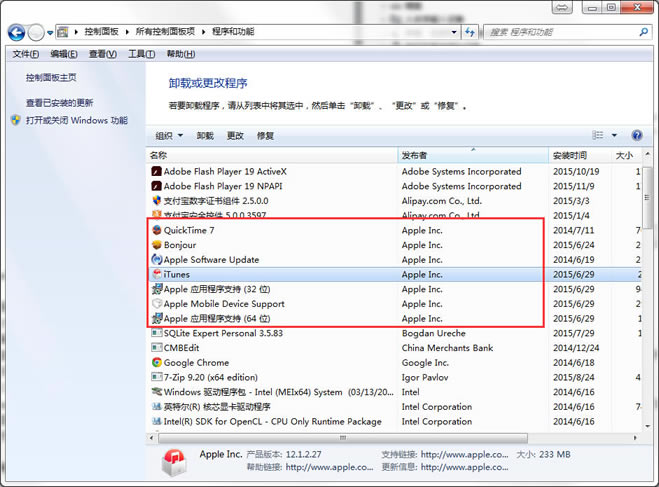Open the help question mark icon
The height and width of the screenshot is (487, 659).
(x=637, y=135)
